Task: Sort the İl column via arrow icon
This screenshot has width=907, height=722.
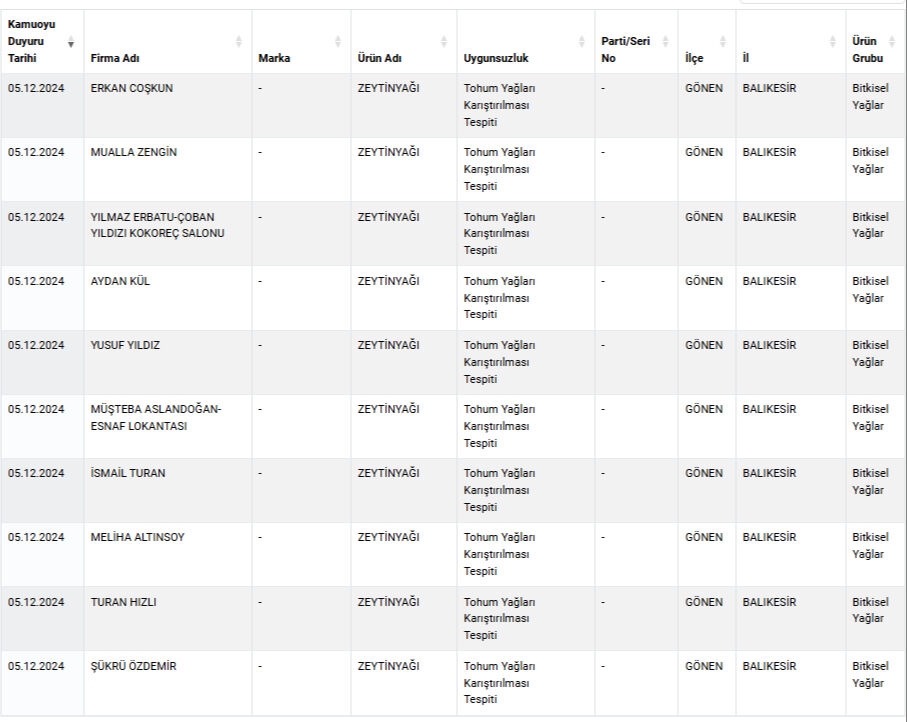Action: [833, 42]
